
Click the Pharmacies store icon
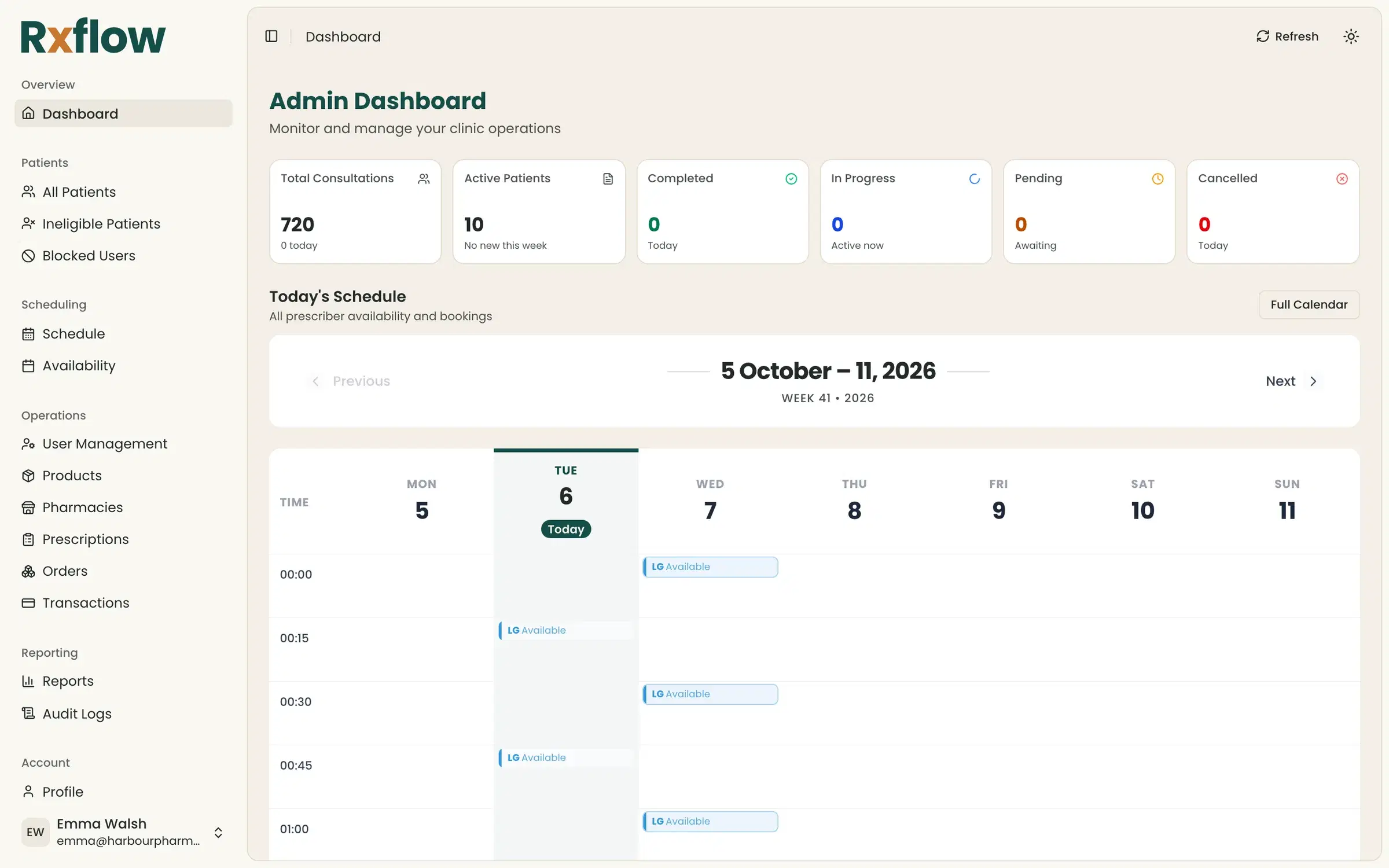(x=28, y=507)
